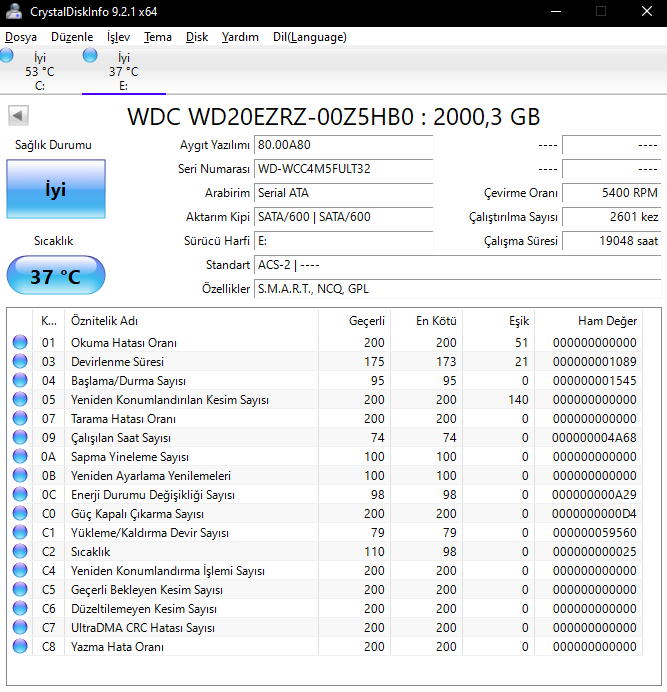Viewport: 667px width, 692px height.
Task: Click the Aktarım Kipi field SATA/600
Action: 343,217
